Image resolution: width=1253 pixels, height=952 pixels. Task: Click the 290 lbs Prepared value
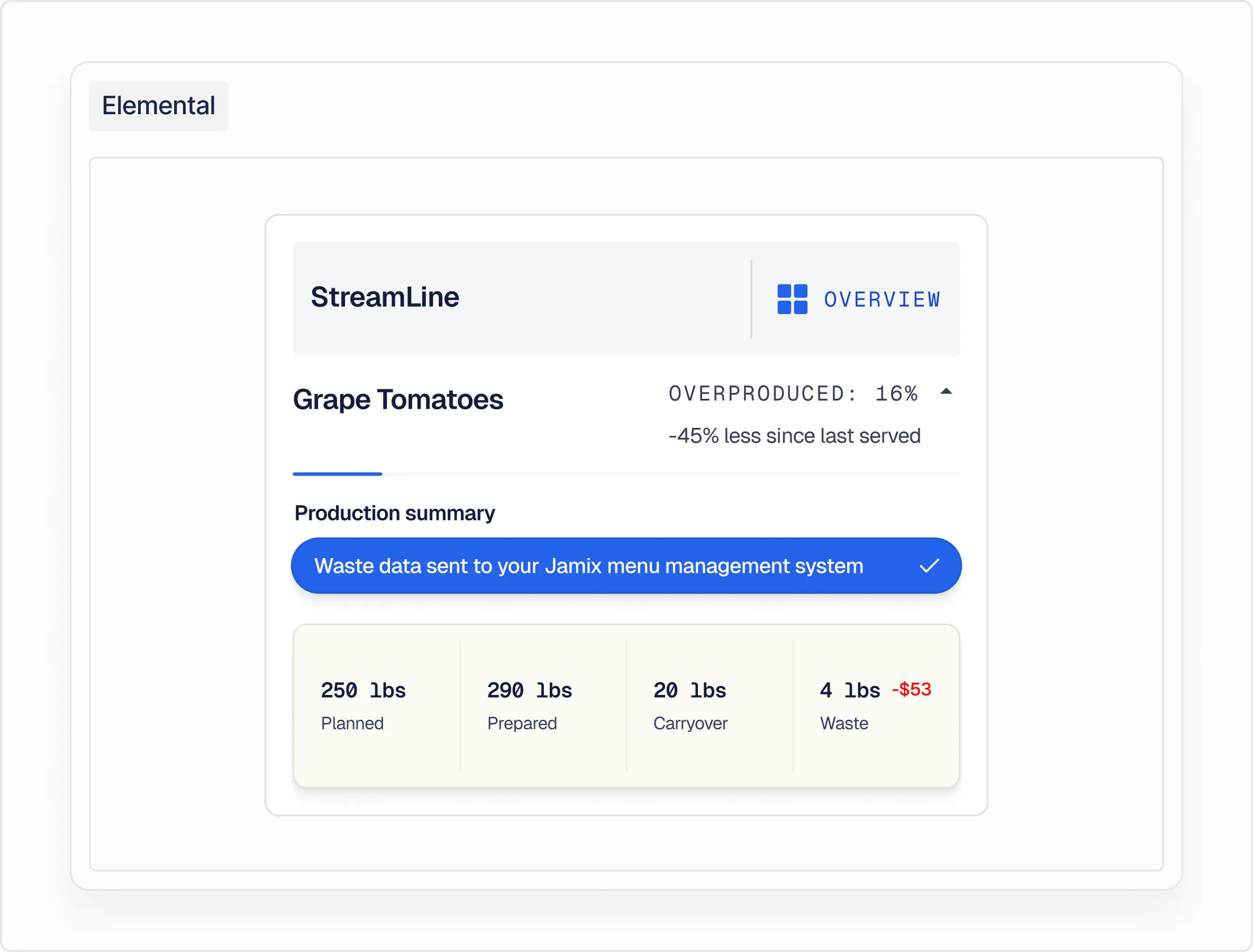pos(530,690)
